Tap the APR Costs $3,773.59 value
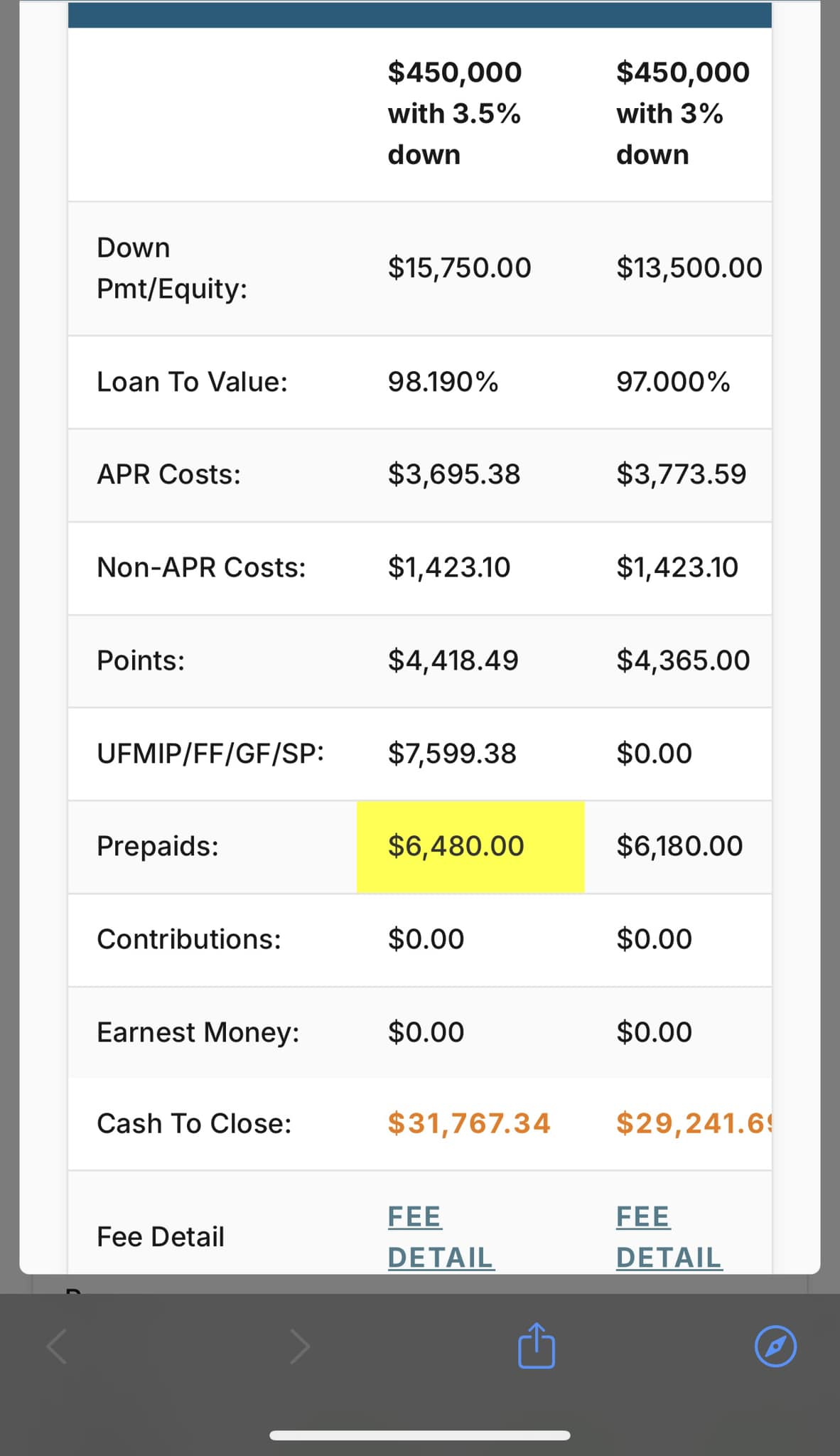The height and width of the screenshot is (1456, 840). pos(682,474)
